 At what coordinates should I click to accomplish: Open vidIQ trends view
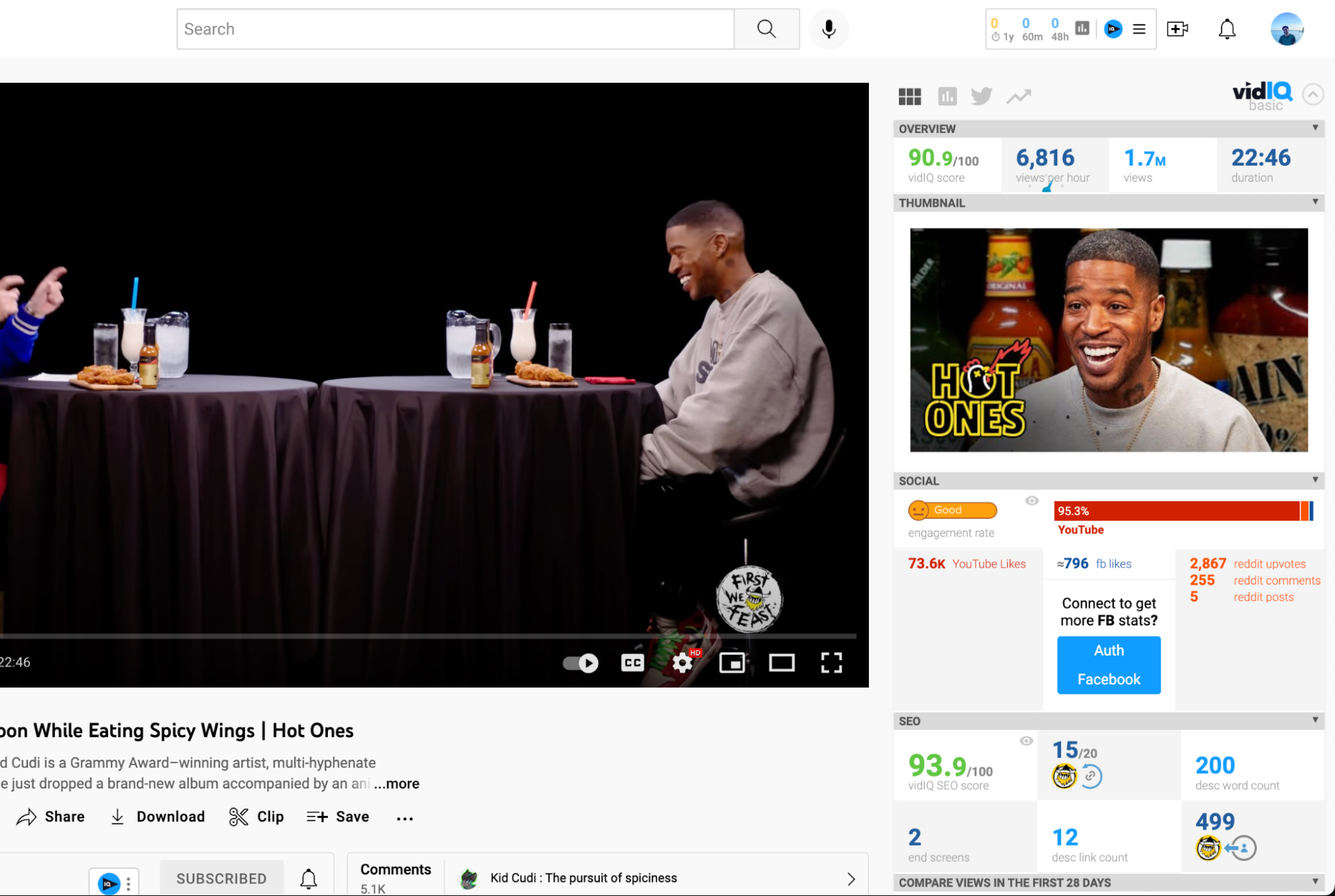point(1018,96)
